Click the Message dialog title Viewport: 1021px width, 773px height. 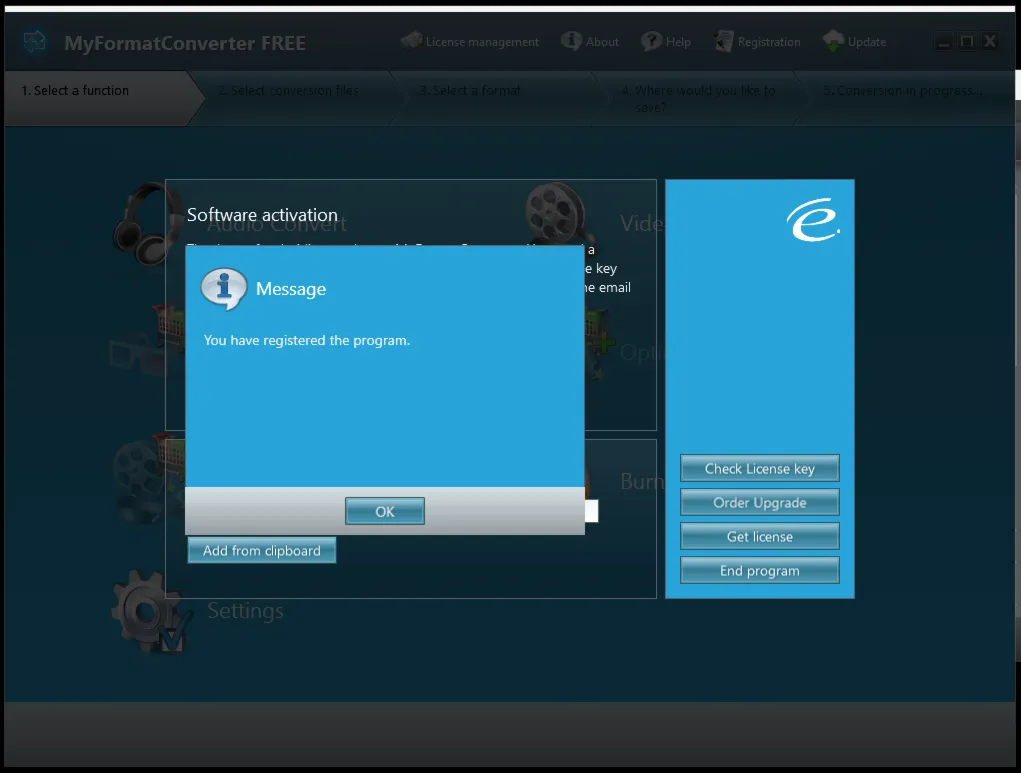coord(290,289)
